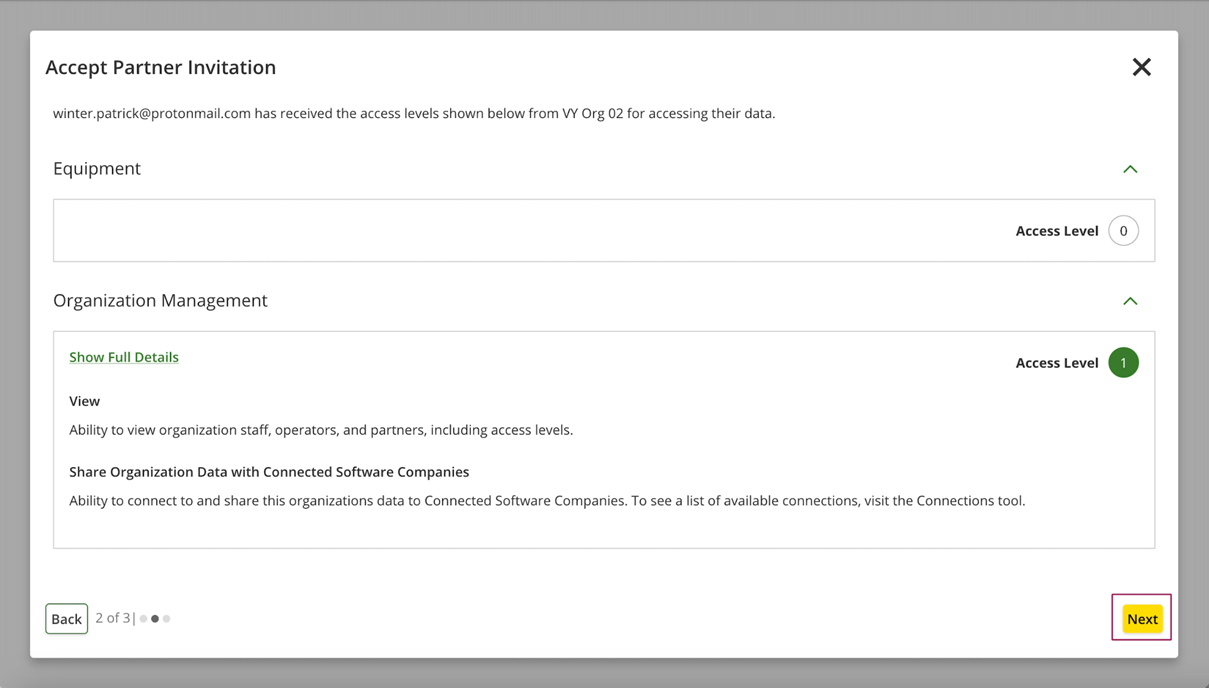
Task: Click the "2 of 3" step indicator
Action: pyautogui.click(x=113, y=618)
